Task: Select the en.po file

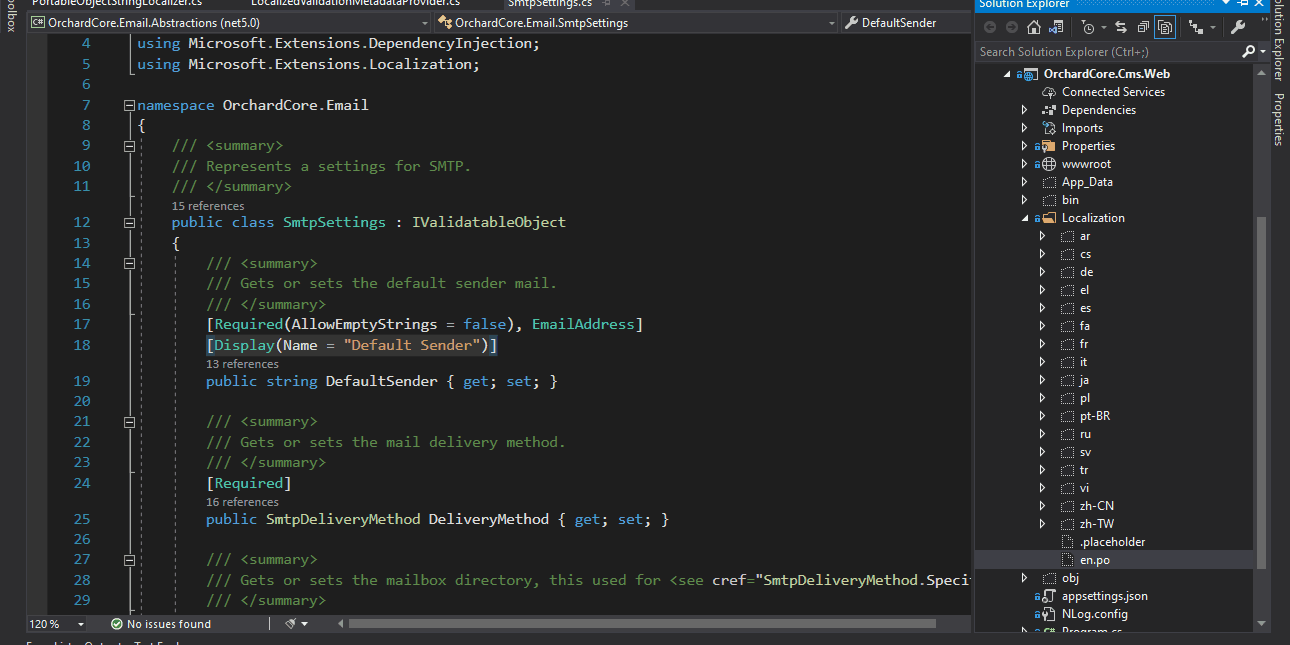Action: (1095, 560)
